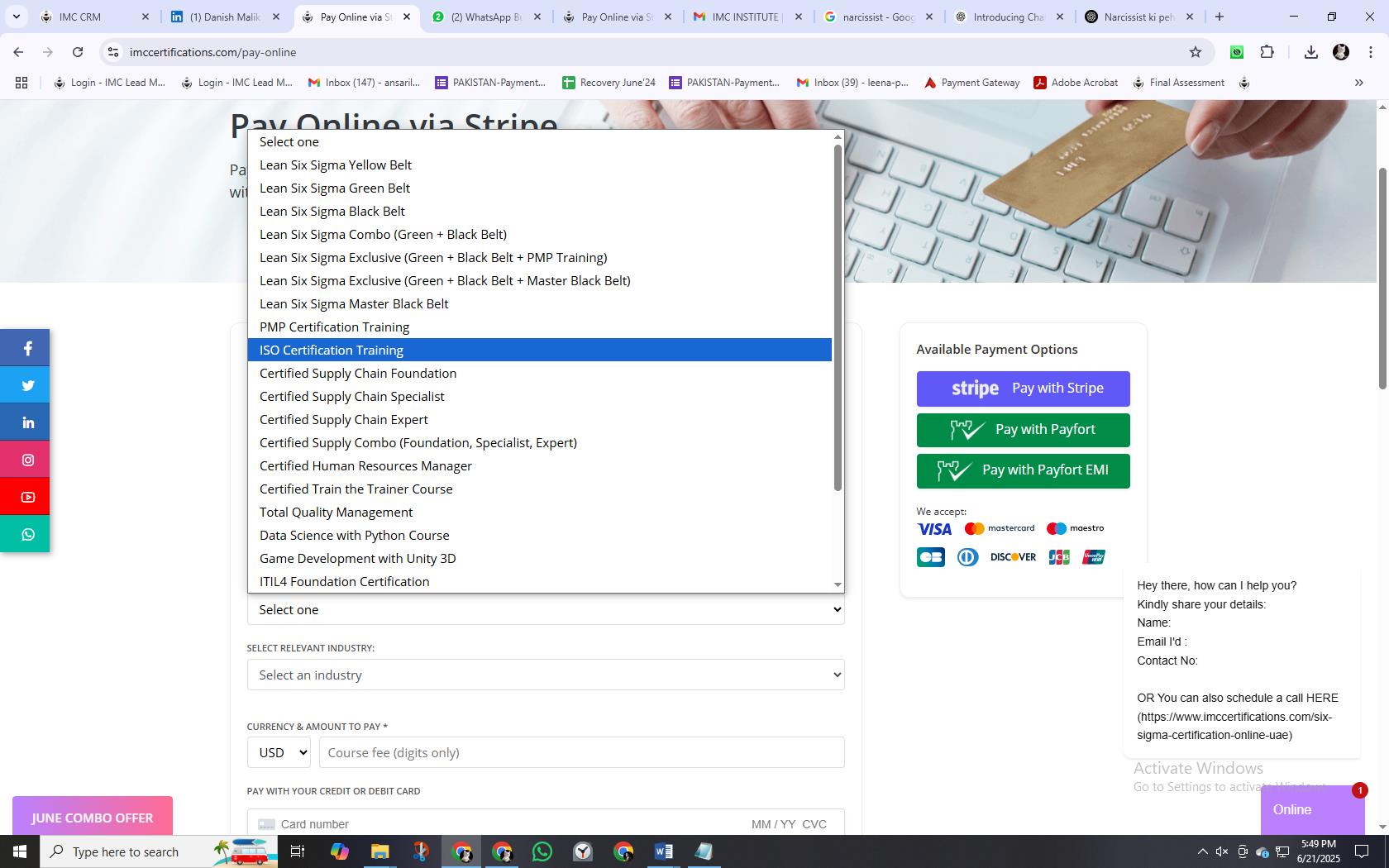This screenshot has width=1389, height=868.
Task: Bookmark this page with the star icon
Action: point(1195,52)
